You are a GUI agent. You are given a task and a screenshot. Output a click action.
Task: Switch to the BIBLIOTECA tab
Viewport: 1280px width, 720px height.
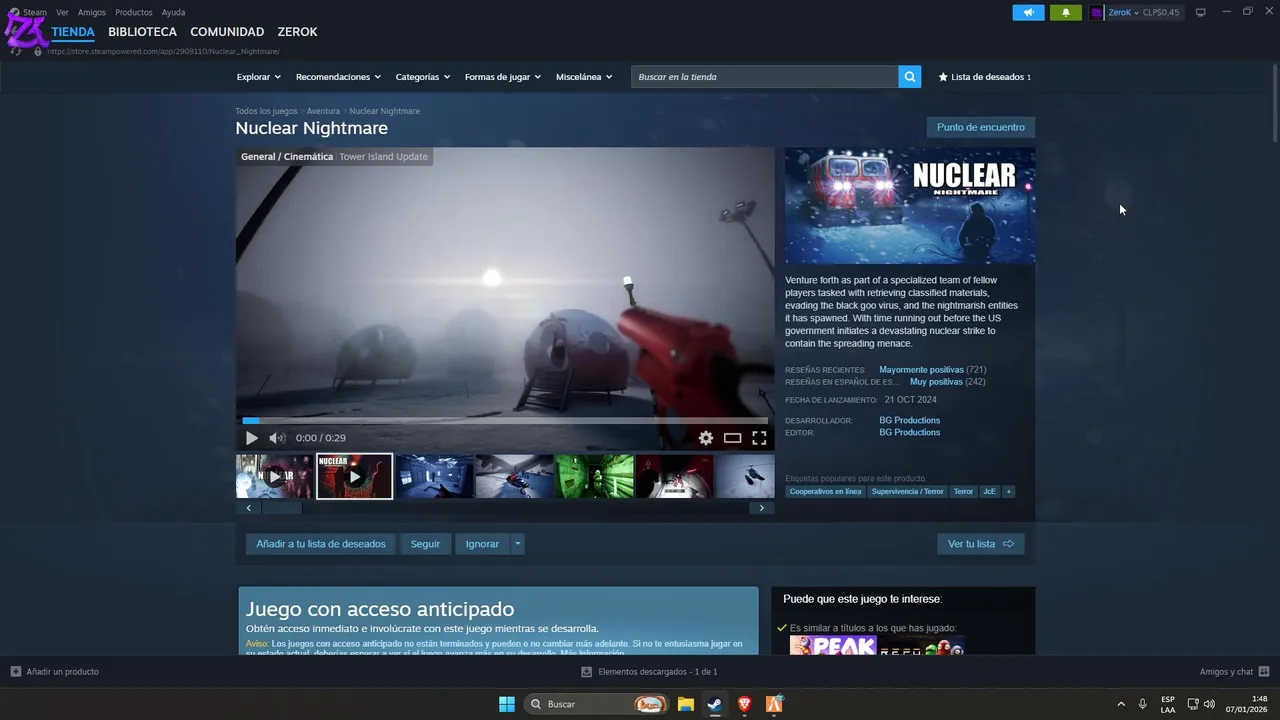(142, 32)
